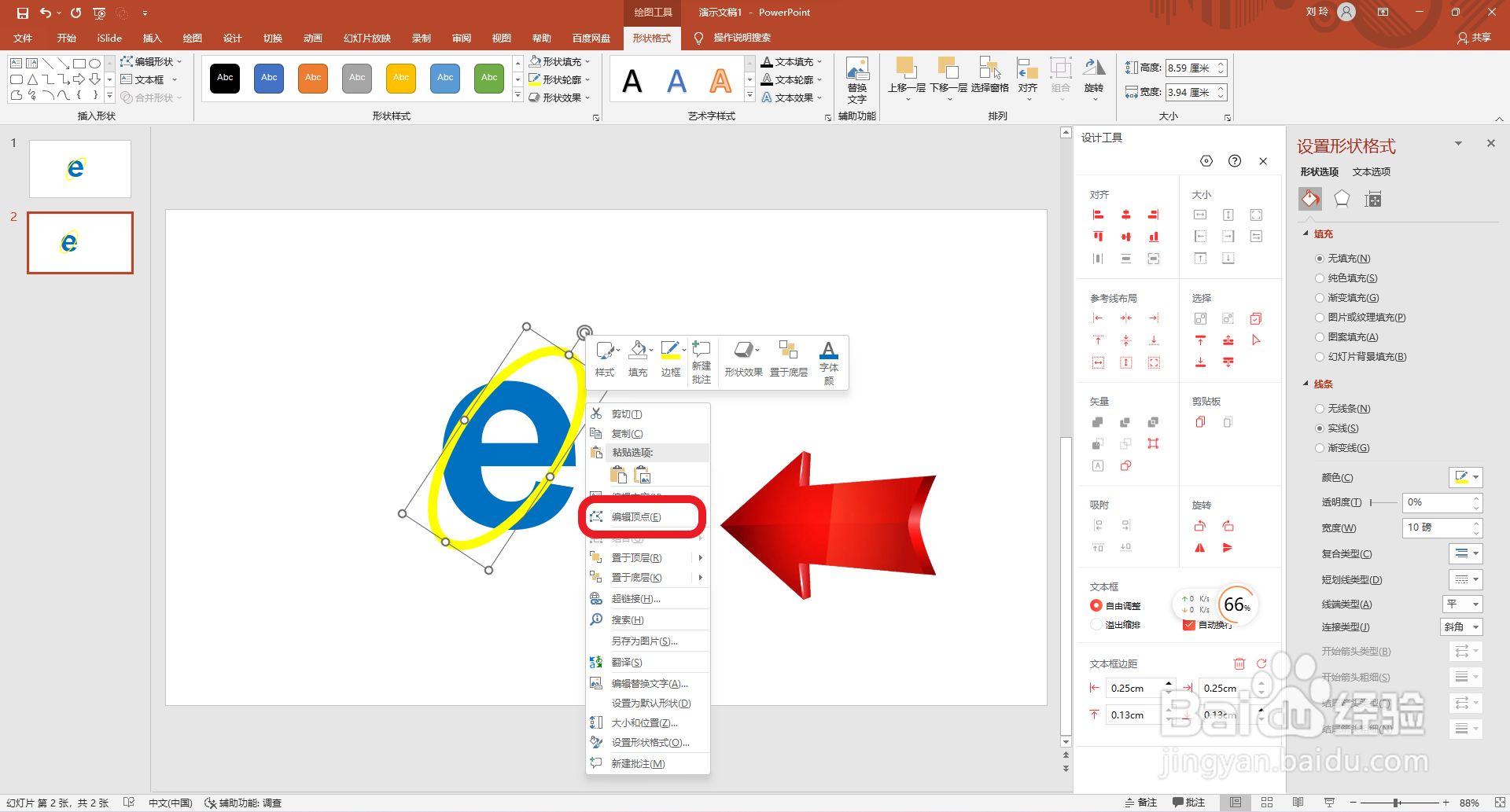
Task: Click 新建批注 on the mini toolbar
Action: tap(702, 362)
